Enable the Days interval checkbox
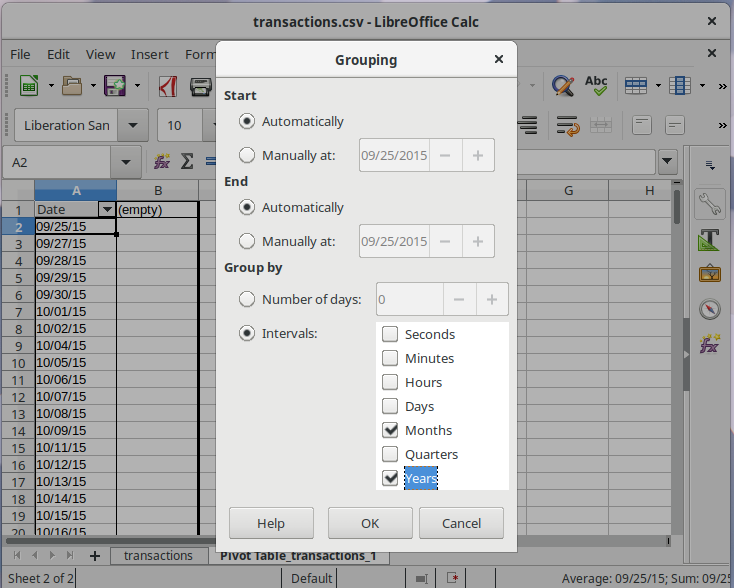This screenshot has height=588, width=734. 390,406
